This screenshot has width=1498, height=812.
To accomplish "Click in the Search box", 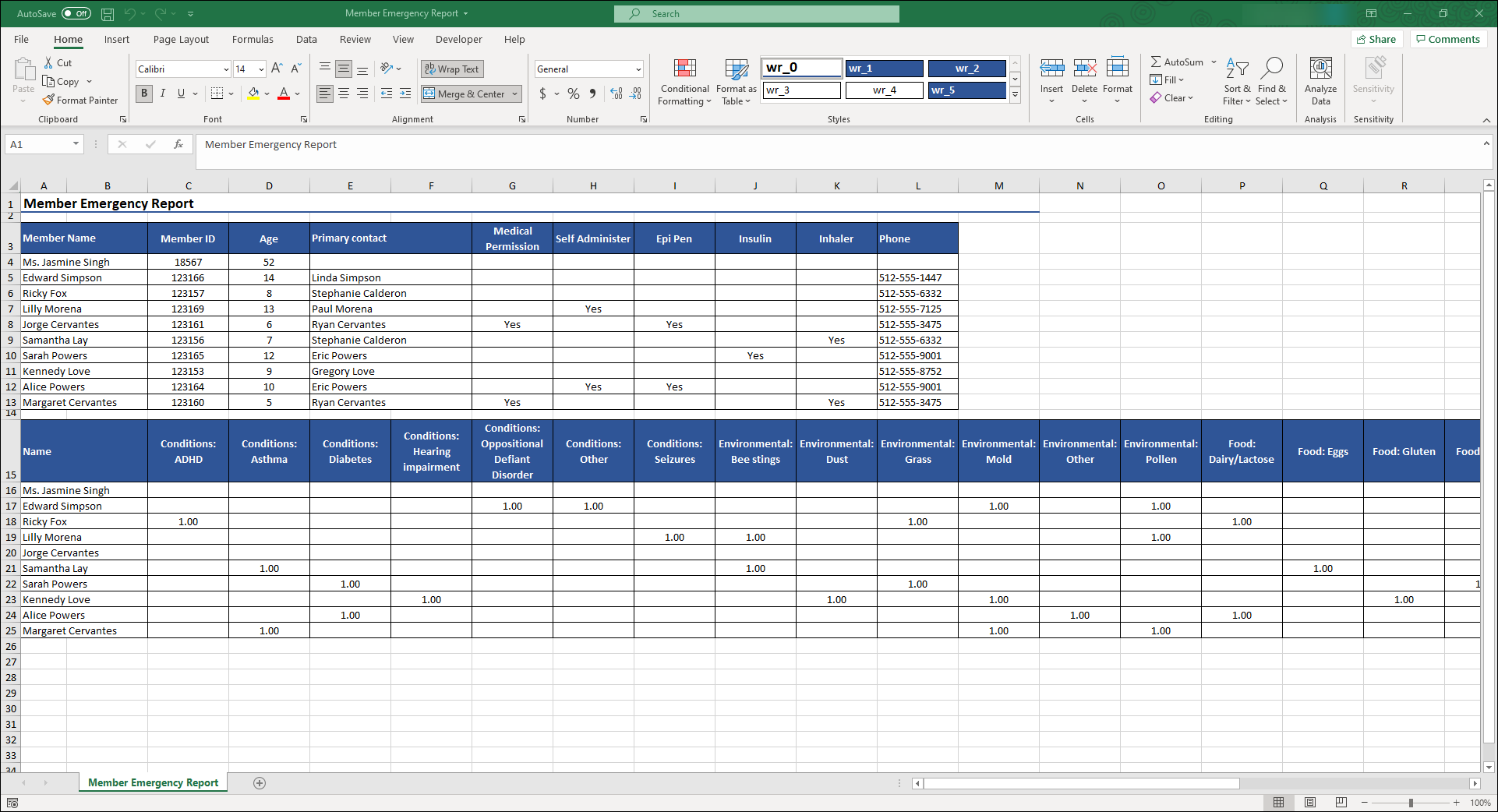I will pyautogui.click(x=756, y=14).
